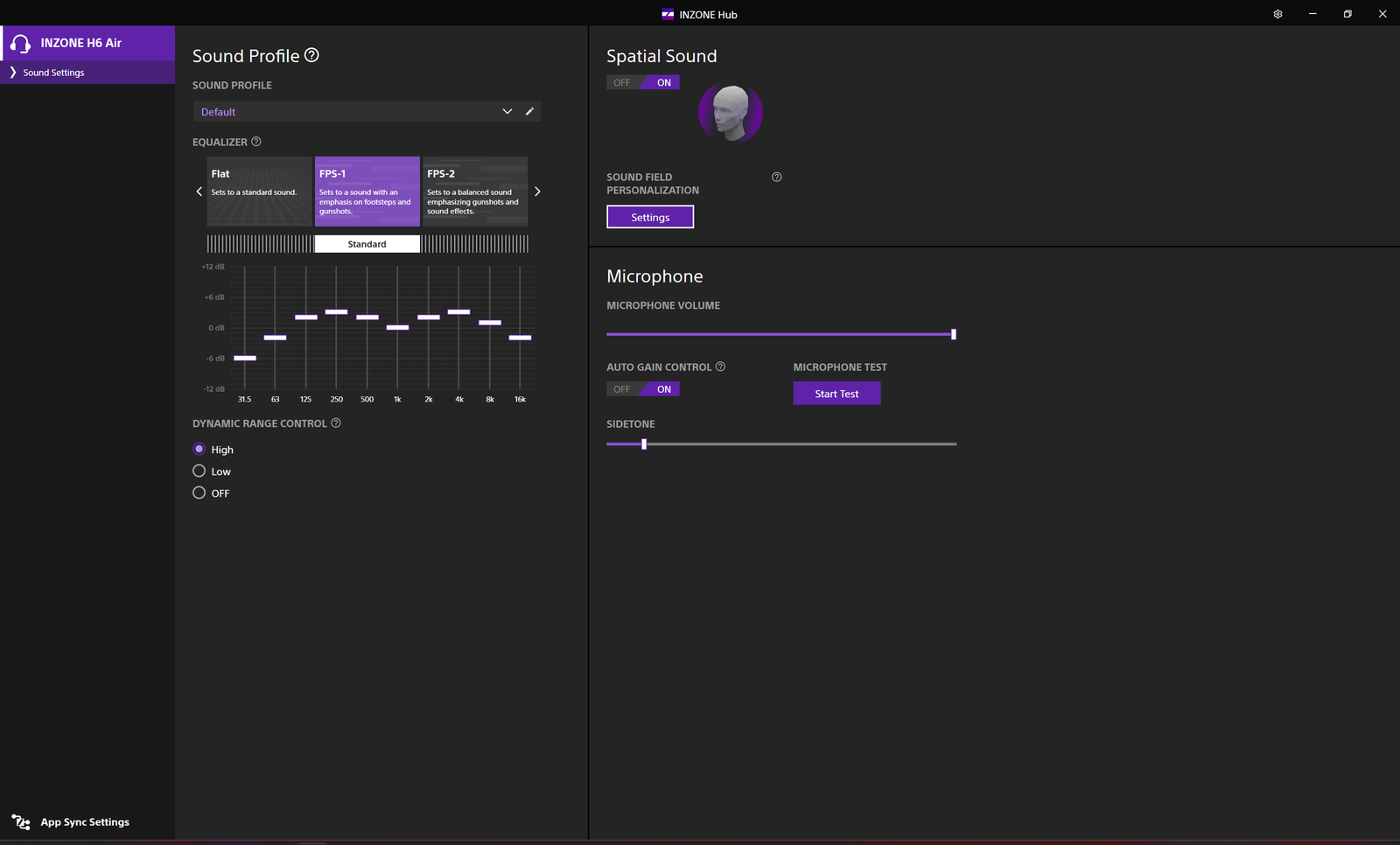Turn Spatial Sound on

point(662,82)
